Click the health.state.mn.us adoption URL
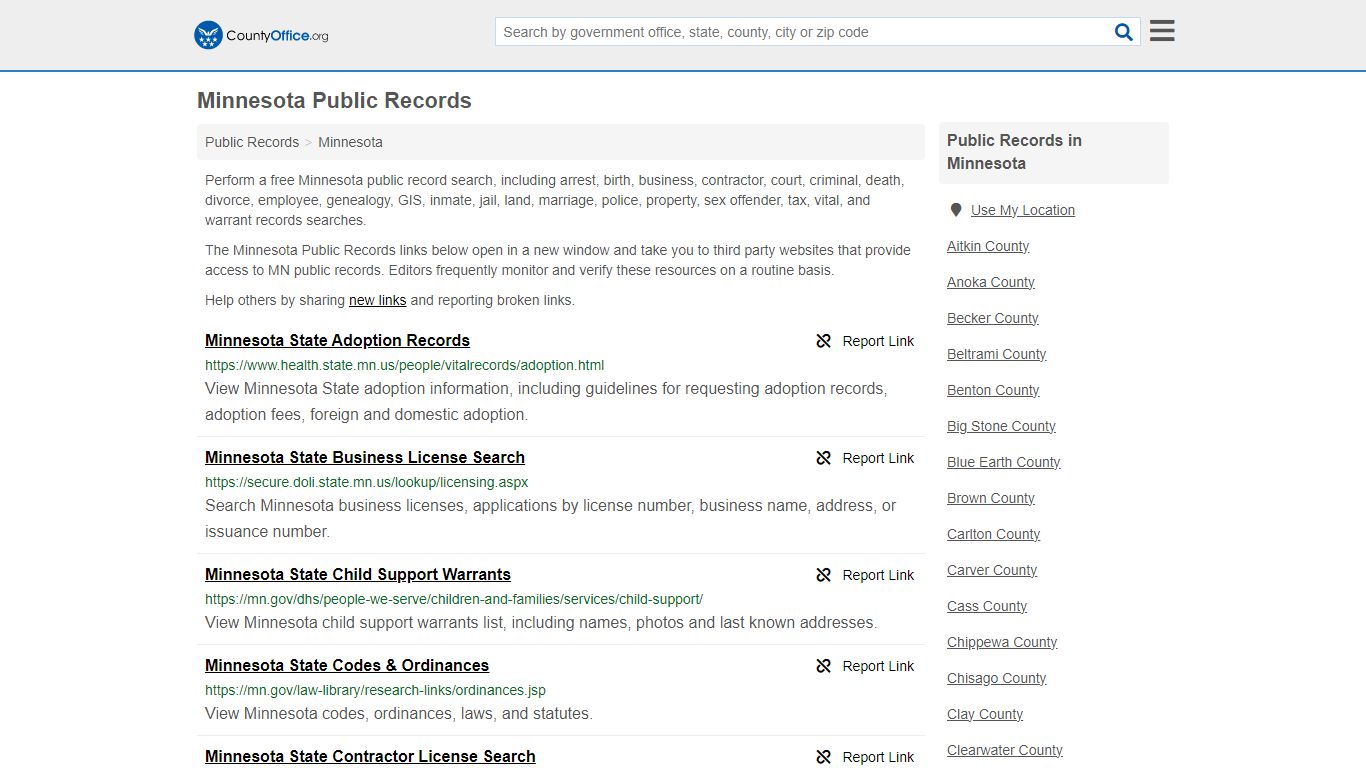Screen dimensions: 1366x768 click(404, 365)
